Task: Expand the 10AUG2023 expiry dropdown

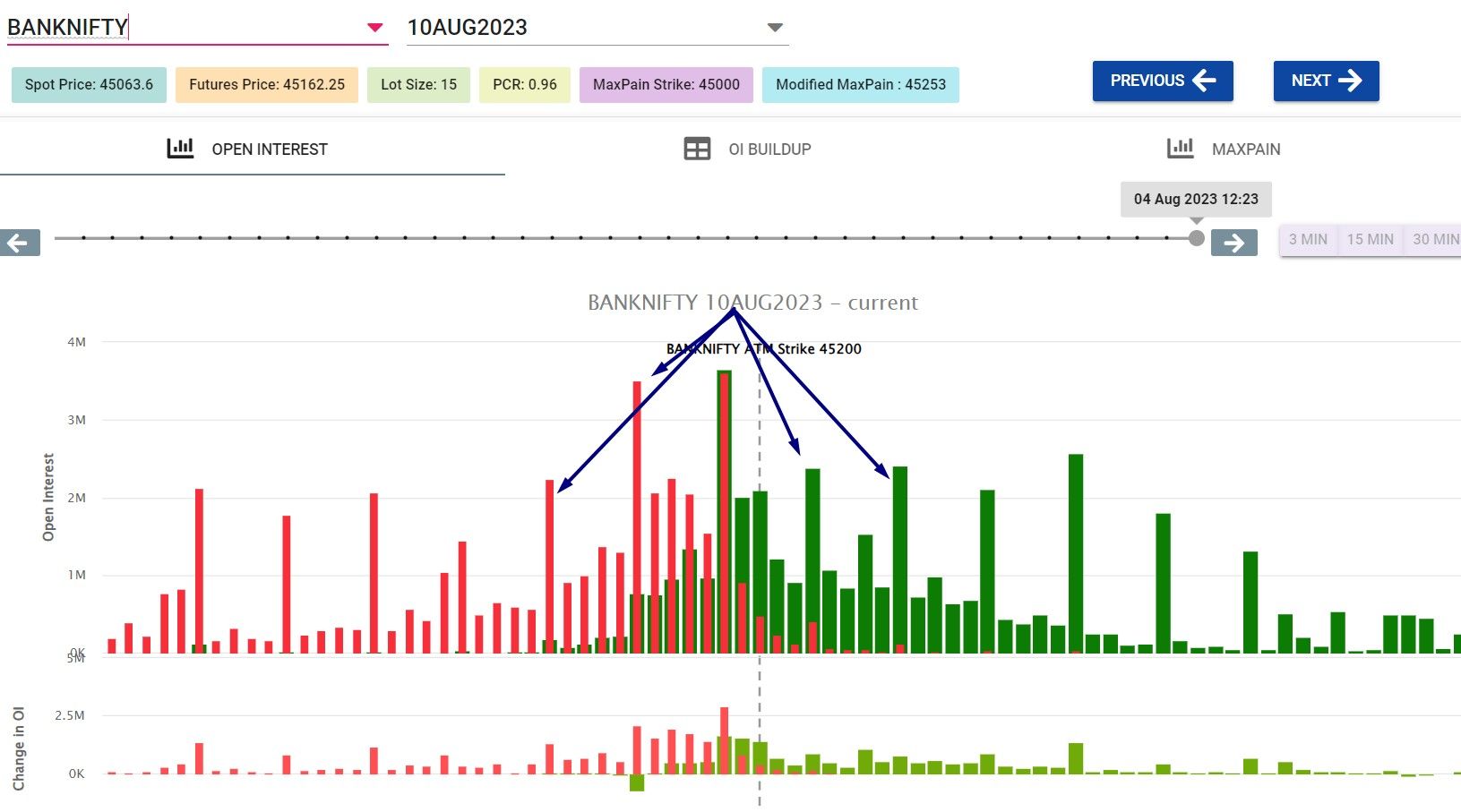Action: [x=776, y=28]
